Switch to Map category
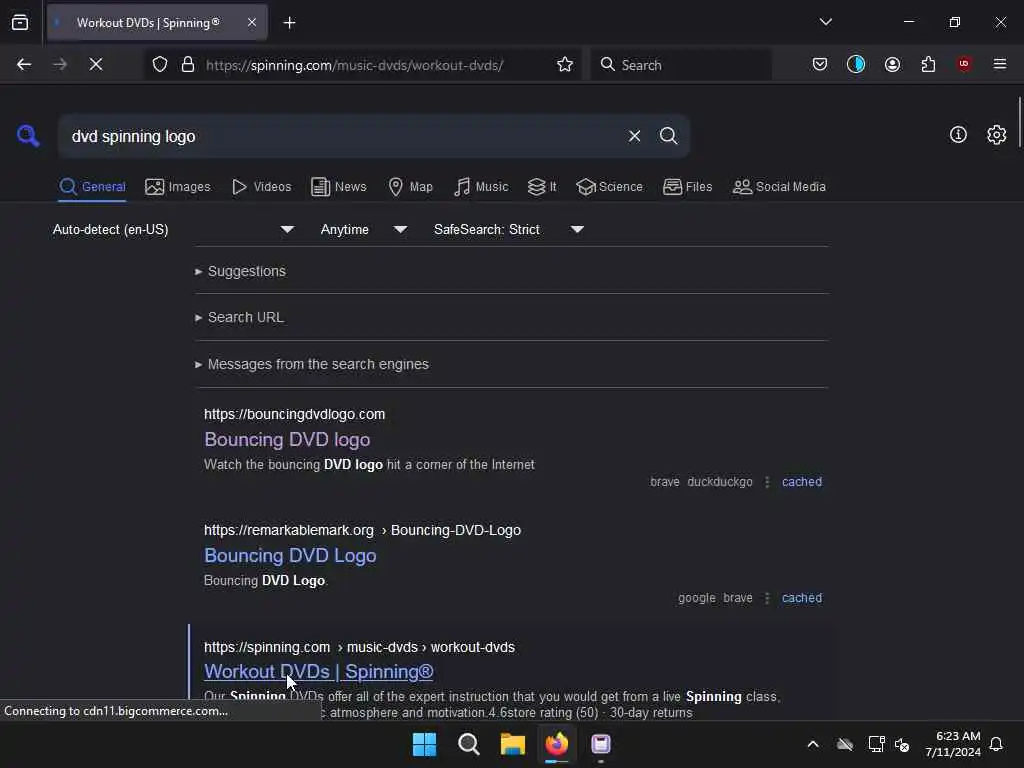 (x=410, y=187)
